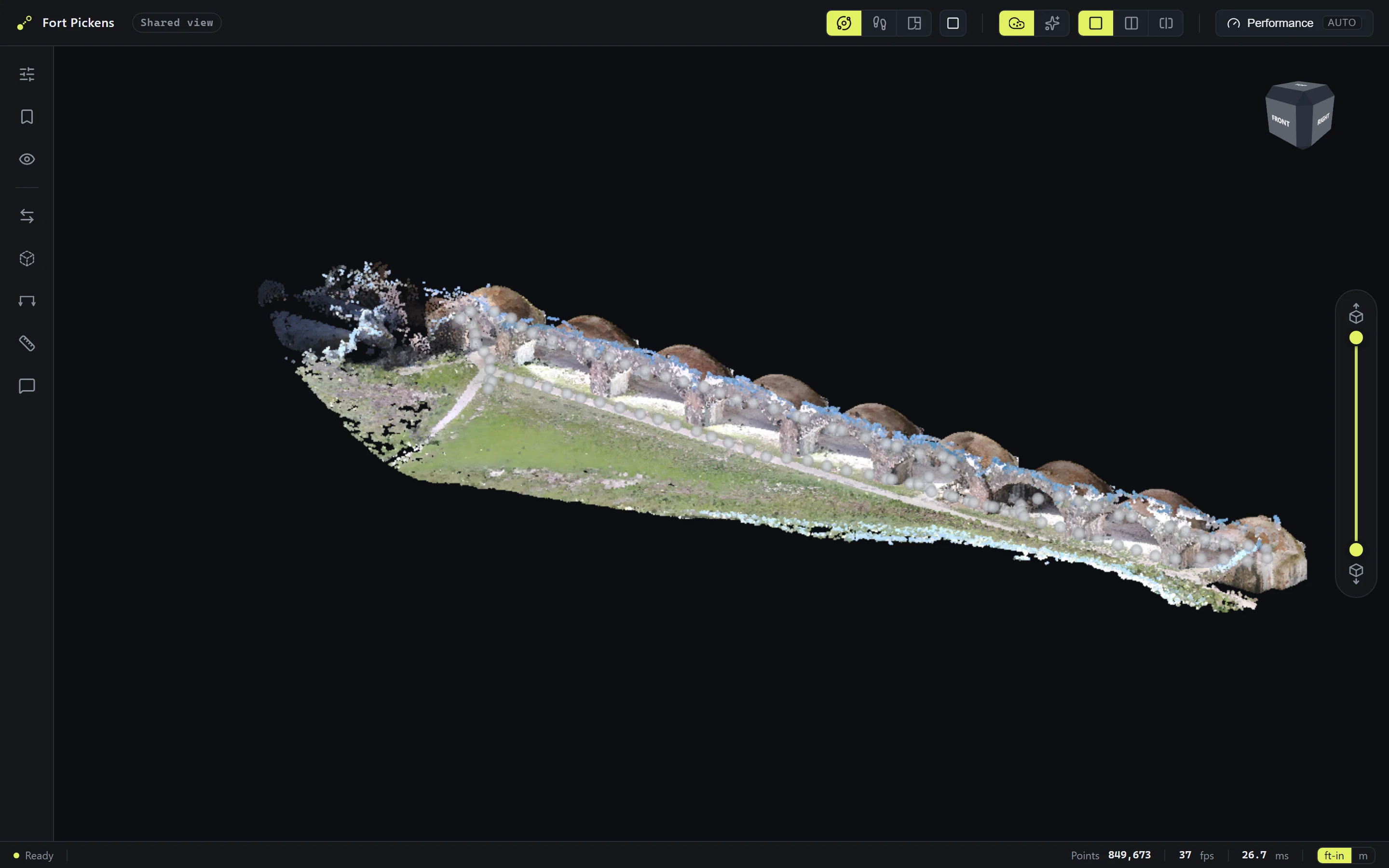1389x868 pixels.
Task: Open the swap arrows compare tool
Action: pyautogui.click(x=27, y=216)
